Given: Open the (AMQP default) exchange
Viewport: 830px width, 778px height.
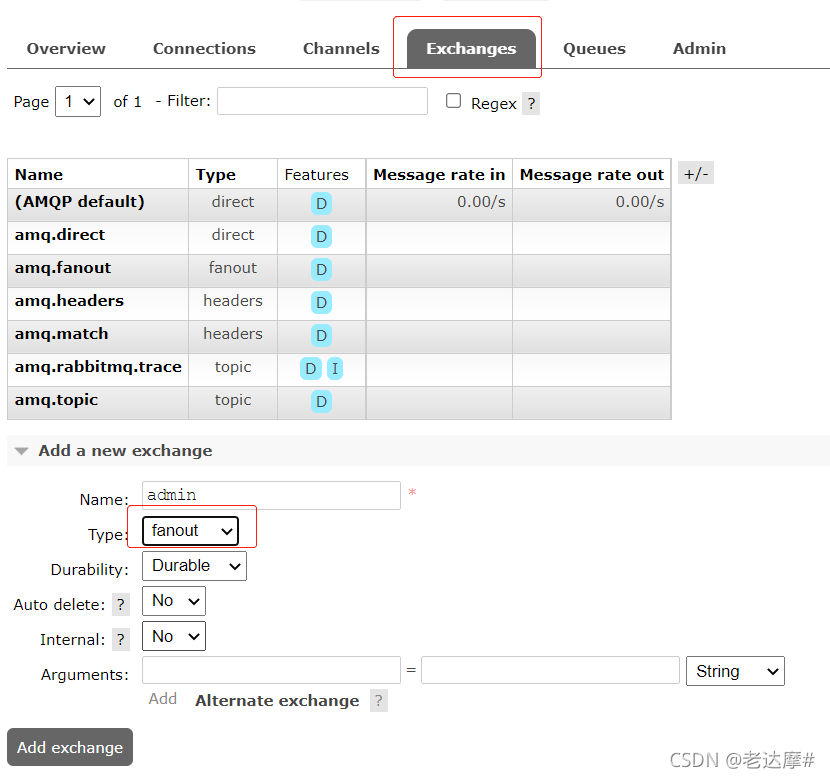Looking at the screenshot, I should click(80, 202).
